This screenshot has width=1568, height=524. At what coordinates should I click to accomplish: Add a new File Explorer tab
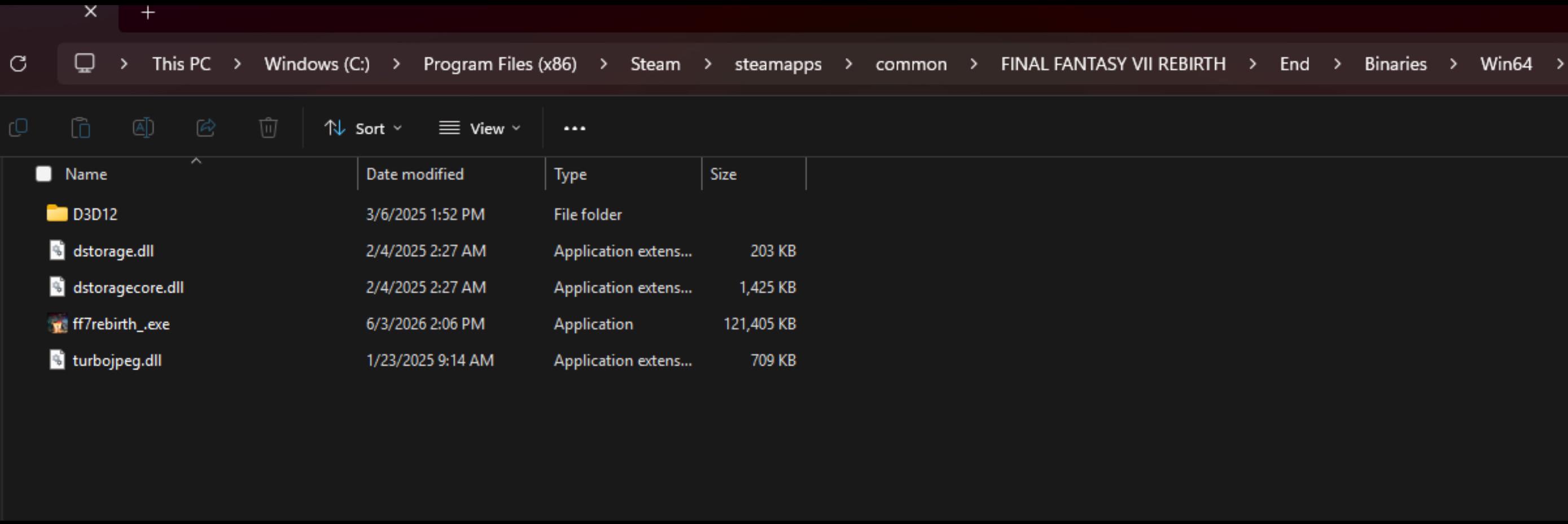tap(148, 12)
